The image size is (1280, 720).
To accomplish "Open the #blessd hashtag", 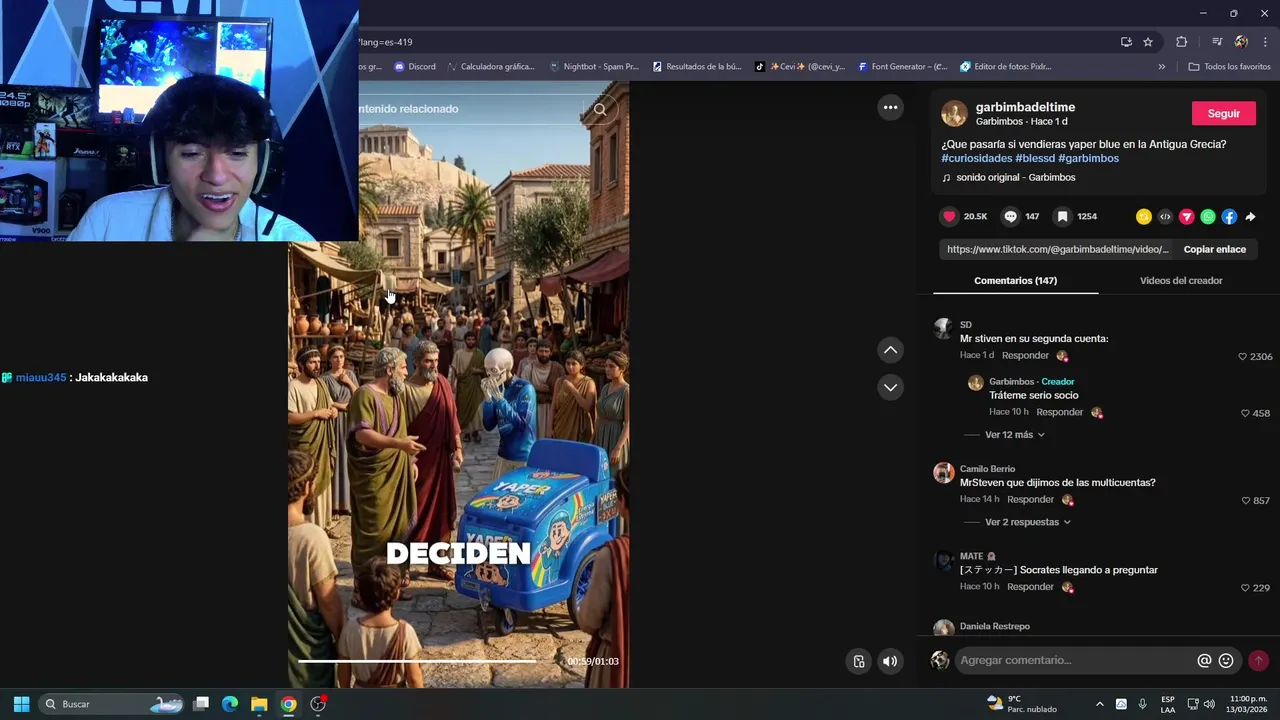I will coord(1035,158).
